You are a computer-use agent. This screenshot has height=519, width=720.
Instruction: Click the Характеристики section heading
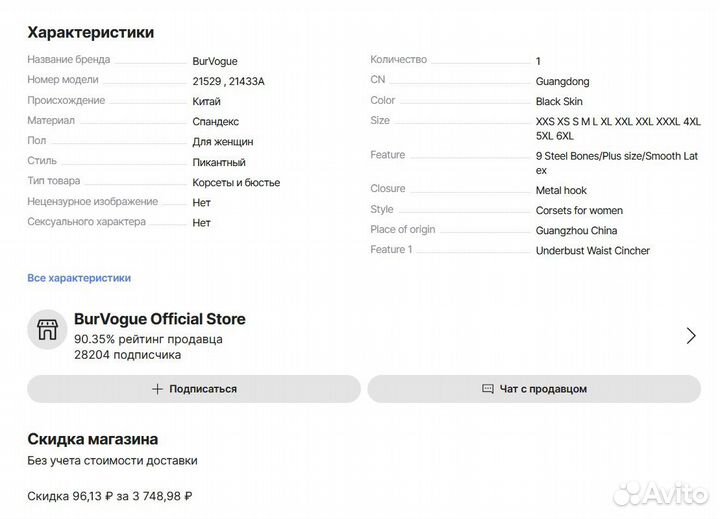pyautogui.click(x=91, y=32)
